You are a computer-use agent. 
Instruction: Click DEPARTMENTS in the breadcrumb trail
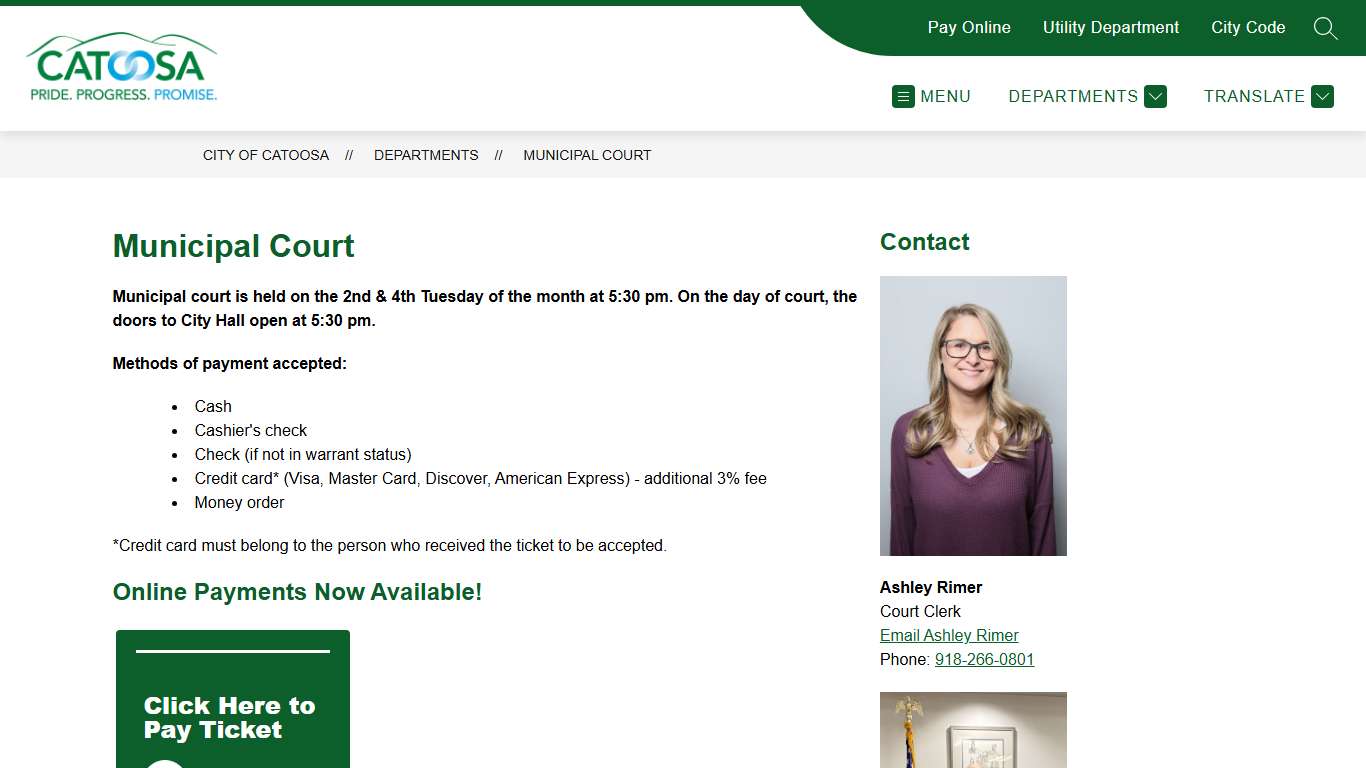pos(426,155)
